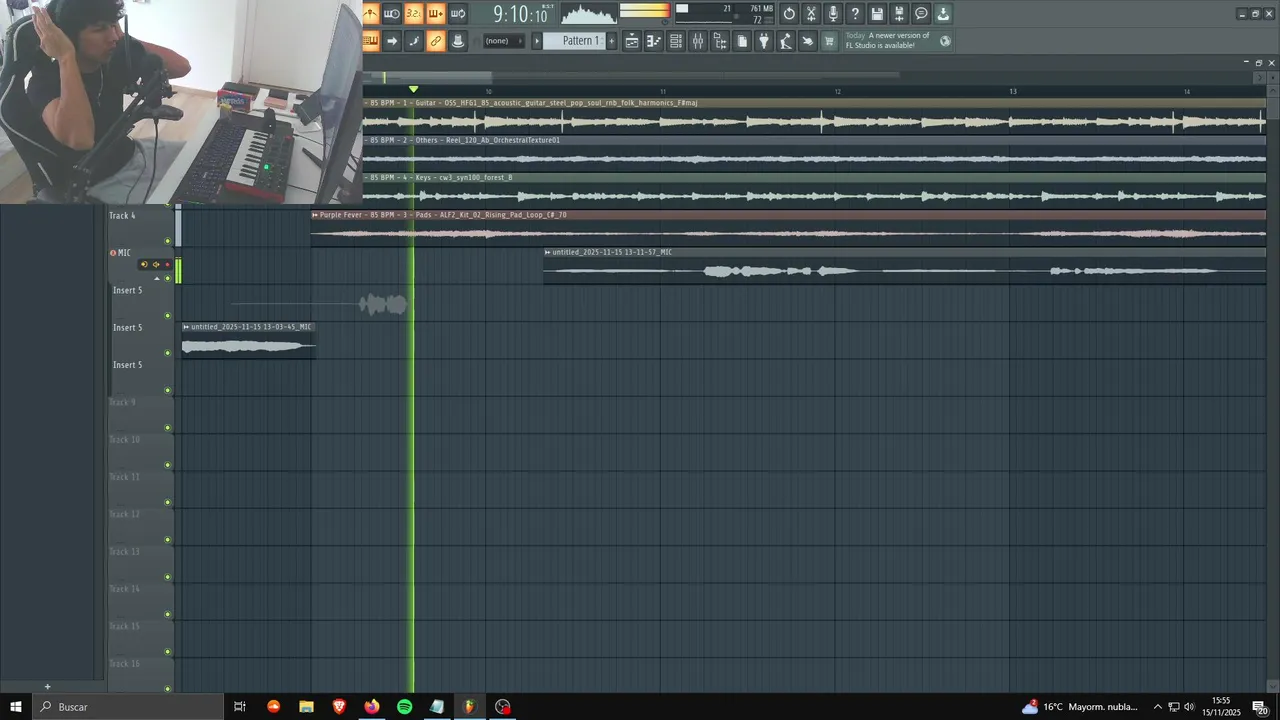Open Firefox from the taskbar
This screenshot has width=1280, height=720.
click(372, 707)
